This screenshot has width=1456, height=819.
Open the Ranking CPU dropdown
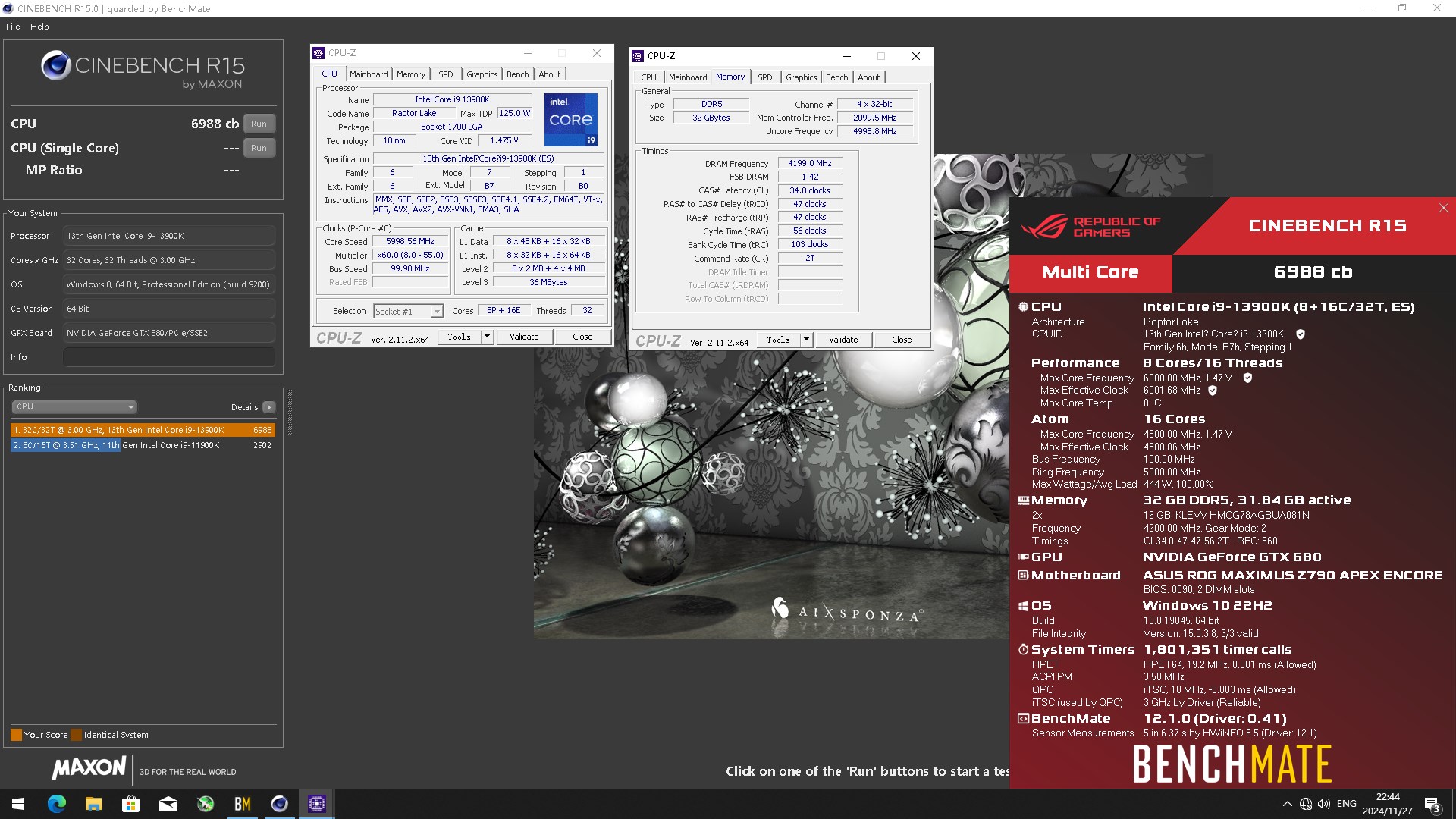click(x=74, y=407)
